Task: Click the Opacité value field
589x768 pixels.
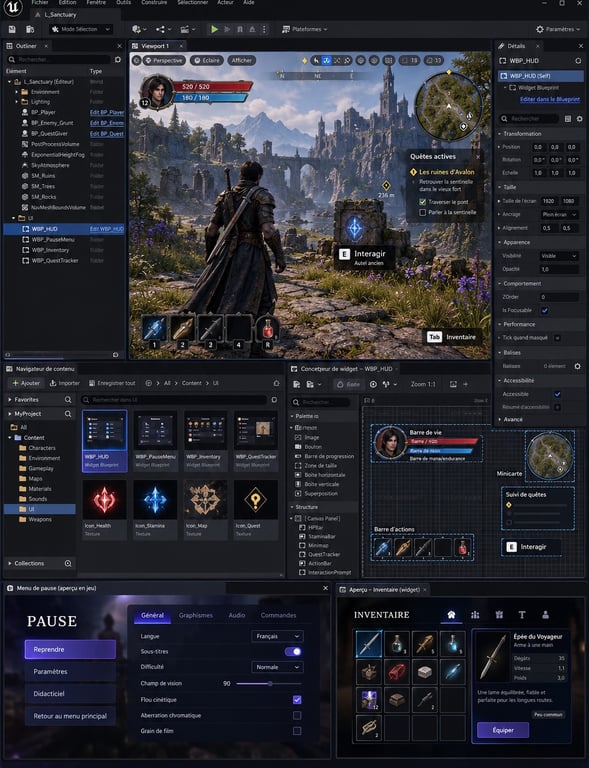Action: coord(559,269)
